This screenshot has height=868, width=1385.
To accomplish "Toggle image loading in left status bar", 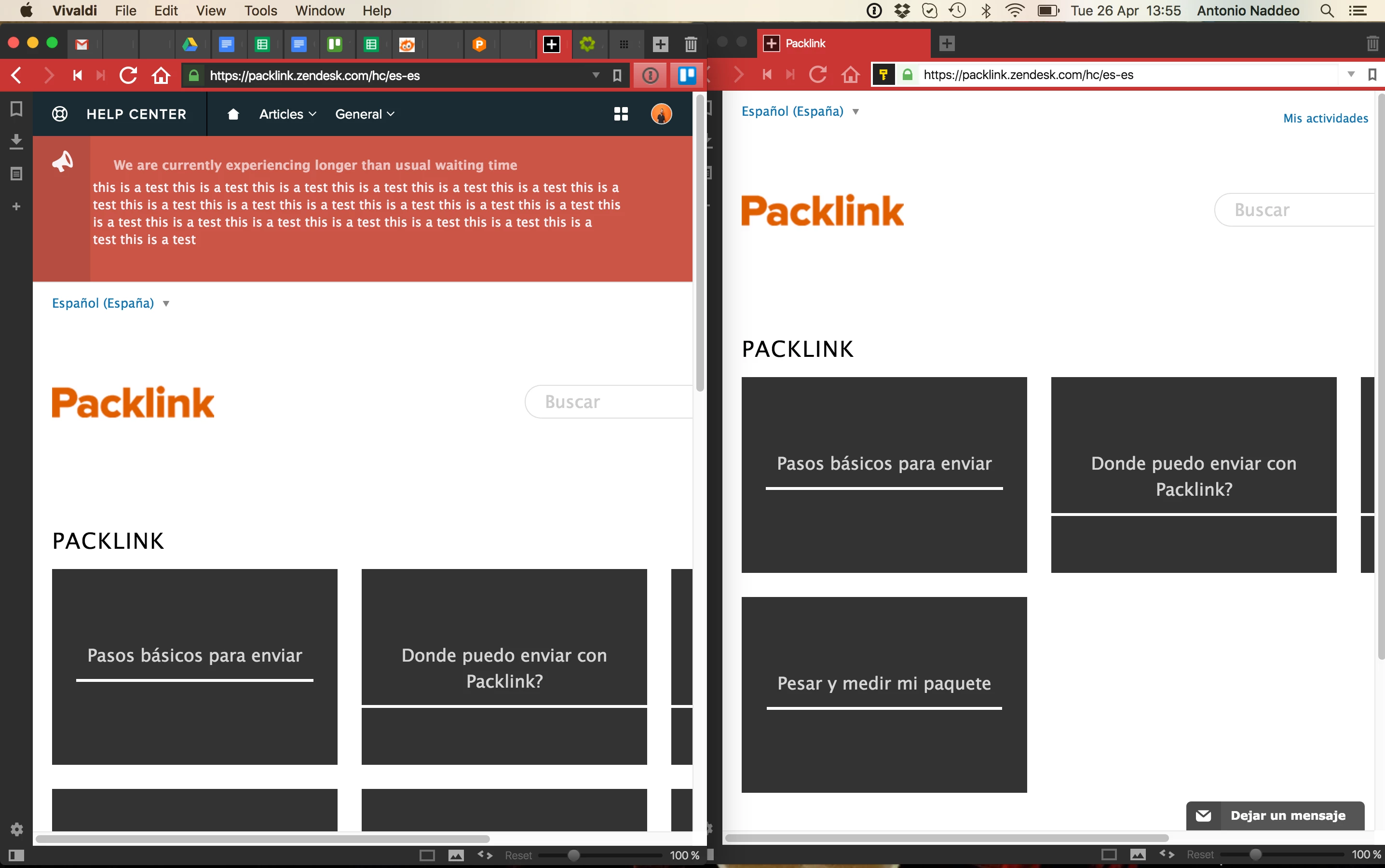I will tap(456, 855).
